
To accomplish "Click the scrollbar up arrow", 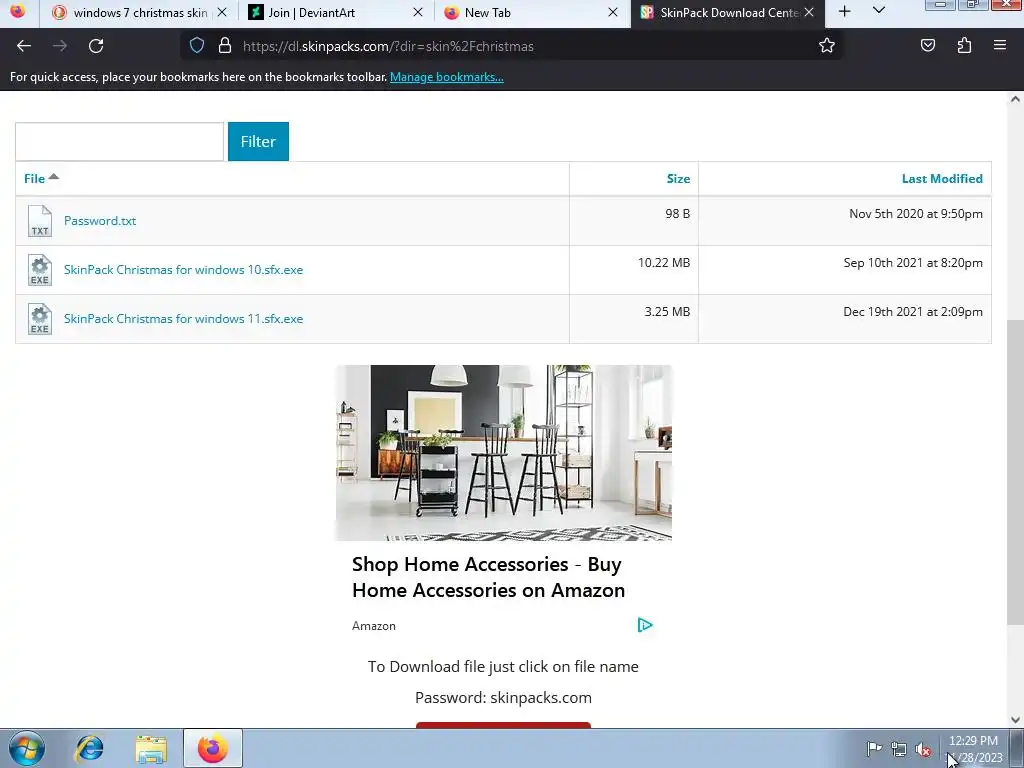I will (x=1015, y=99).
